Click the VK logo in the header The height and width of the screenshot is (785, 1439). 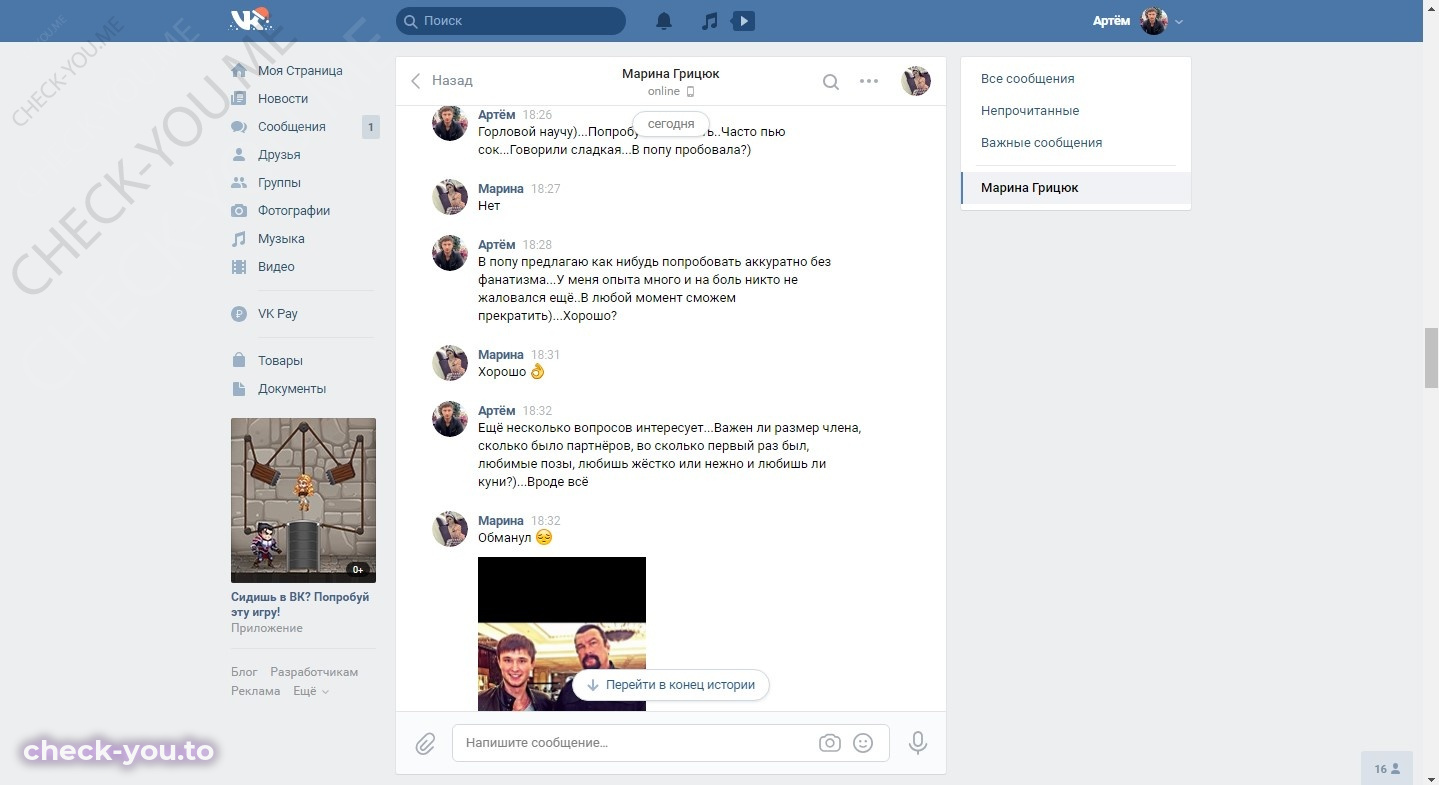(x=251, y=19)
